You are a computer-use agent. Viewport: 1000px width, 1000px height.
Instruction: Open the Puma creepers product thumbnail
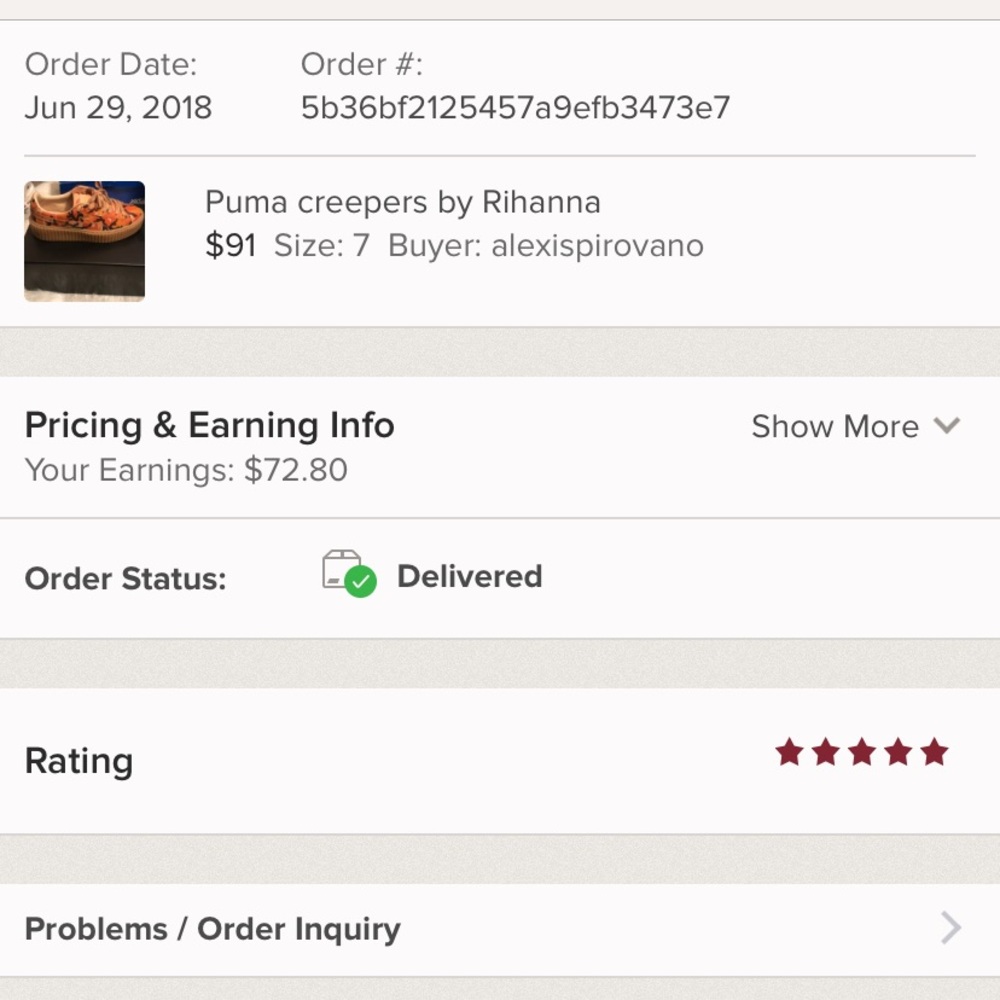point(84,240)
